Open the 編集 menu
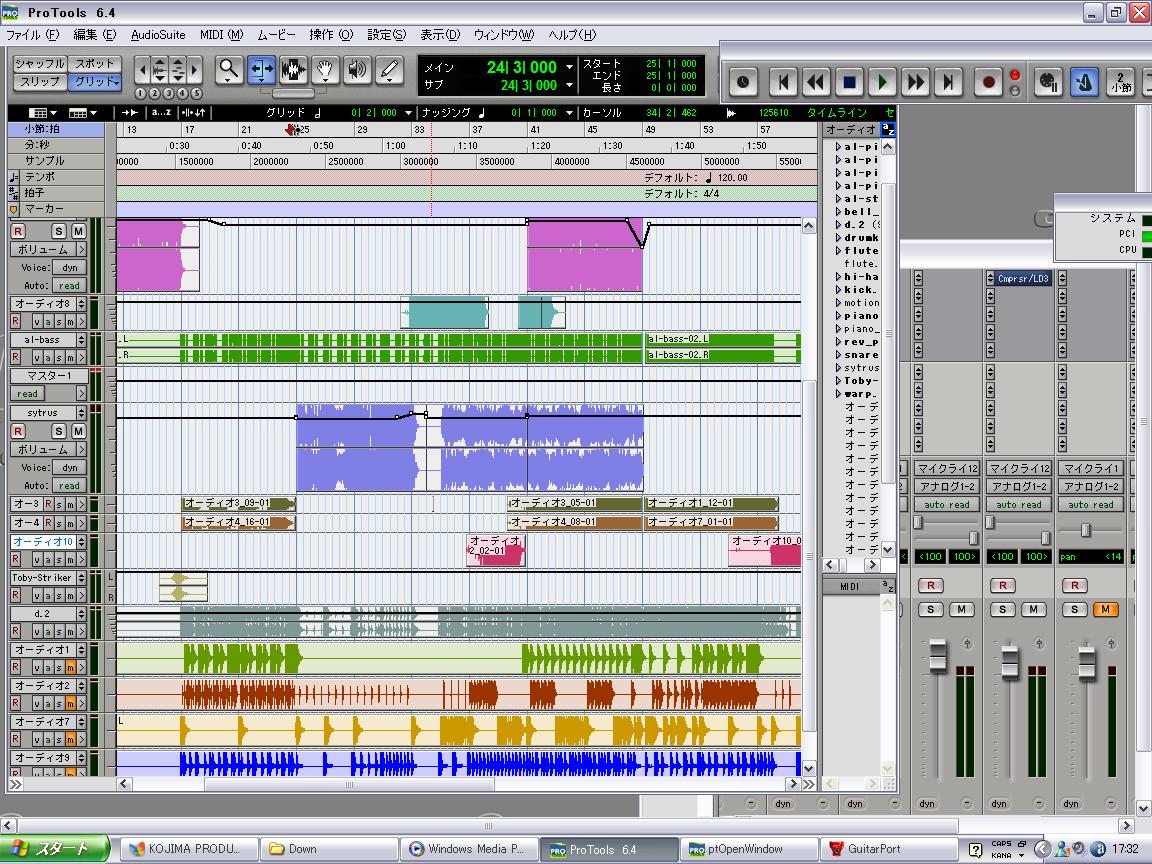This screenshot has height=864, width=1152. [x=95, y=35]
